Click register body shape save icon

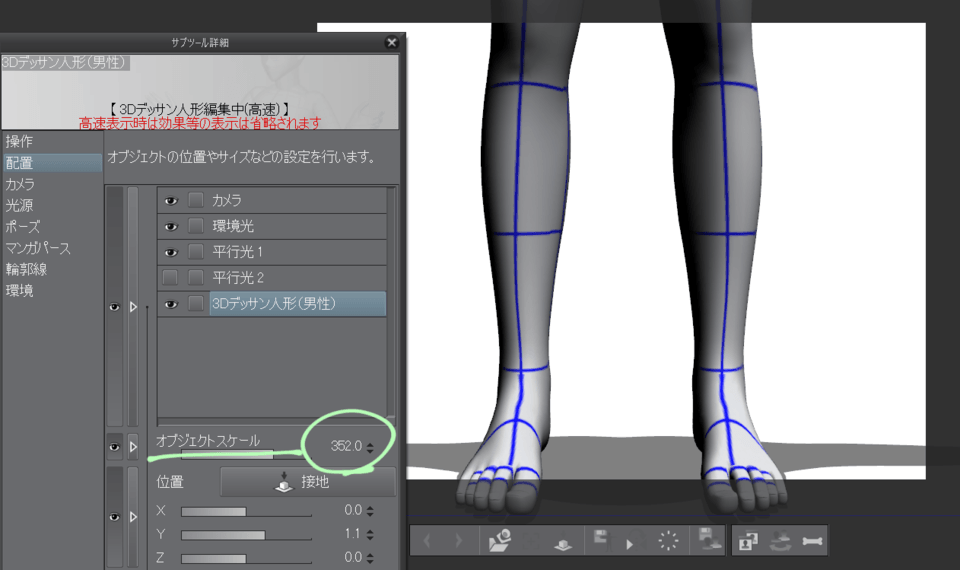pos(708,539)
